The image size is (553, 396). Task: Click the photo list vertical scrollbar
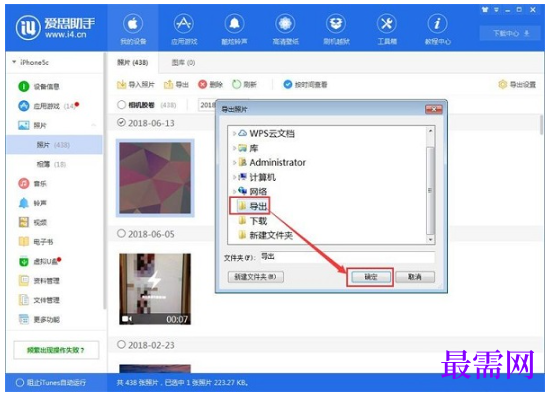[541, 125]
